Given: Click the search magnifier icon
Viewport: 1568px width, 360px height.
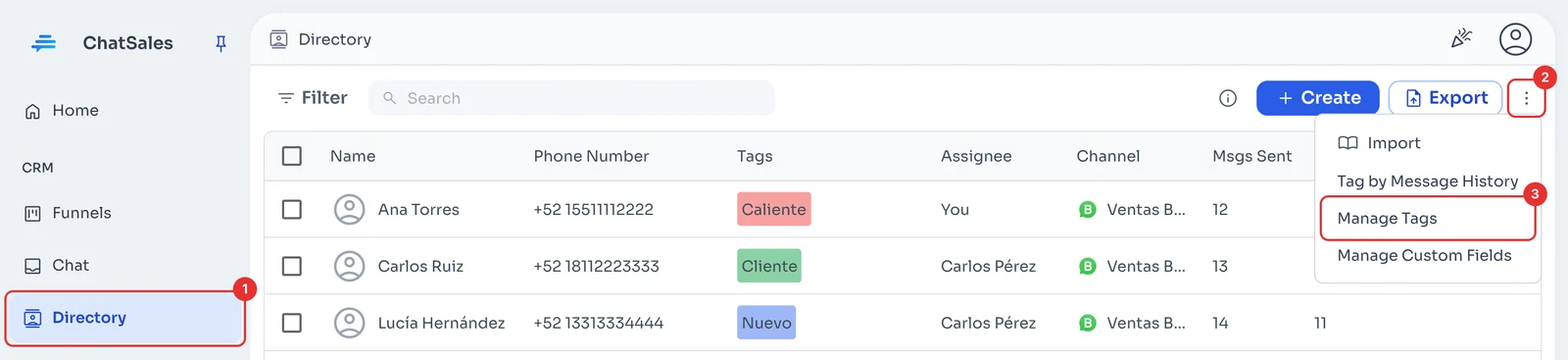Looking at the screenshot, I should [x=389, y=98].
